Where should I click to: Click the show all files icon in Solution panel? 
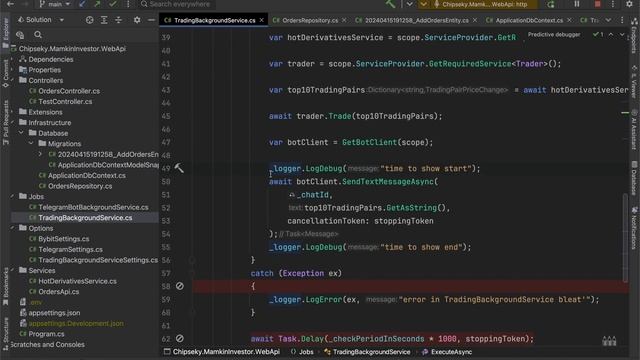click(x=20, y=35)
